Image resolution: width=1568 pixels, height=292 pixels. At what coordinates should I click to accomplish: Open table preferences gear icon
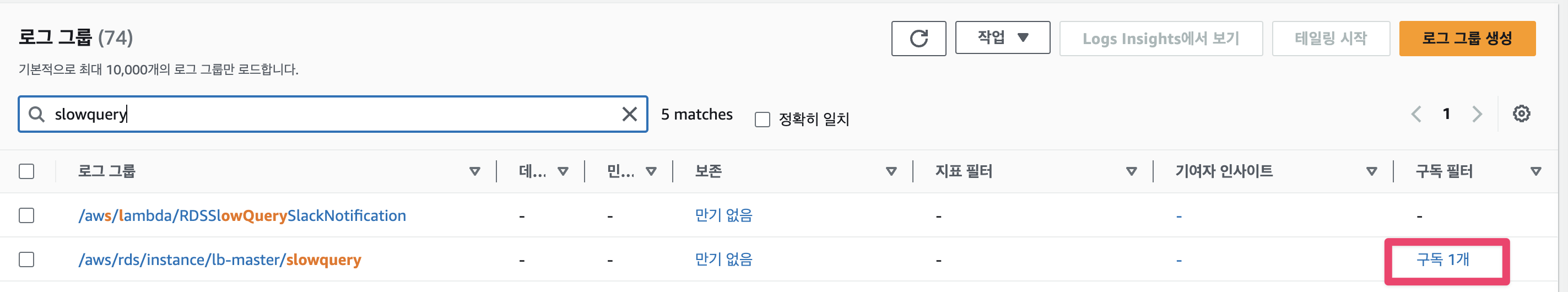pyautogui.click(x=1521, y=113)
